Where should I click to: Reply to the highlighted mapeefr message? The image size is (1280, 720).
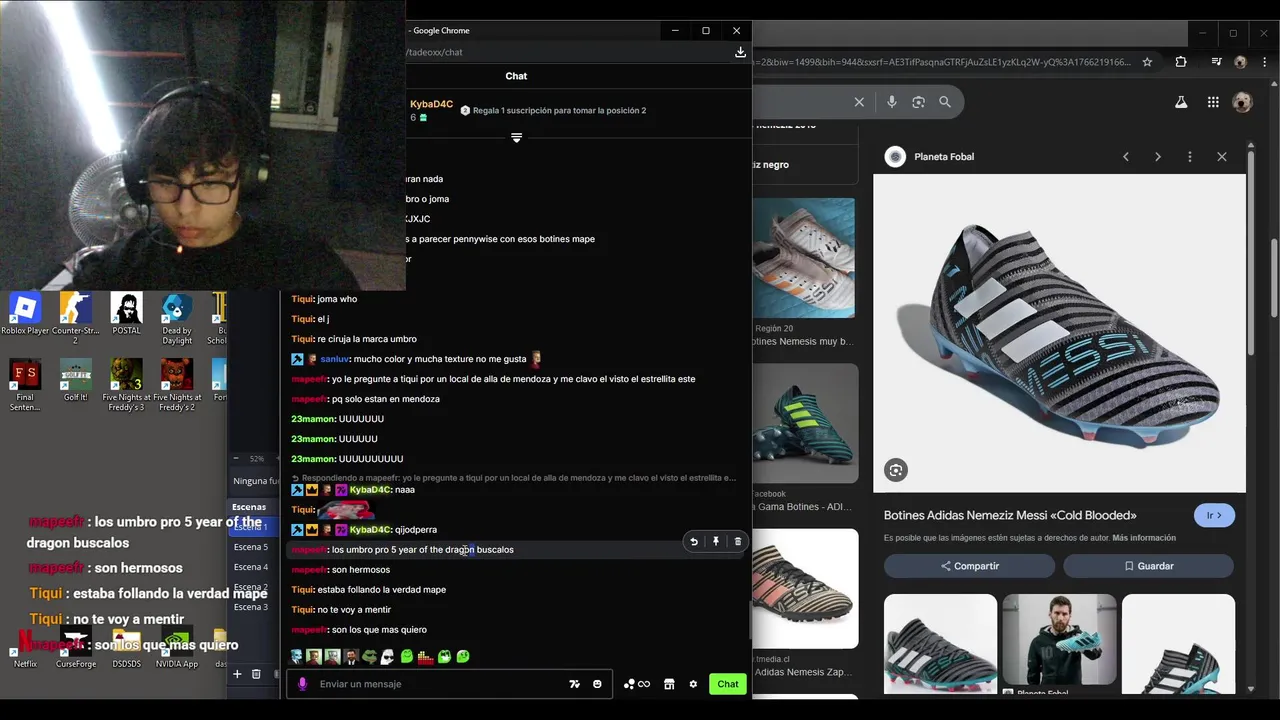(694, 541)
